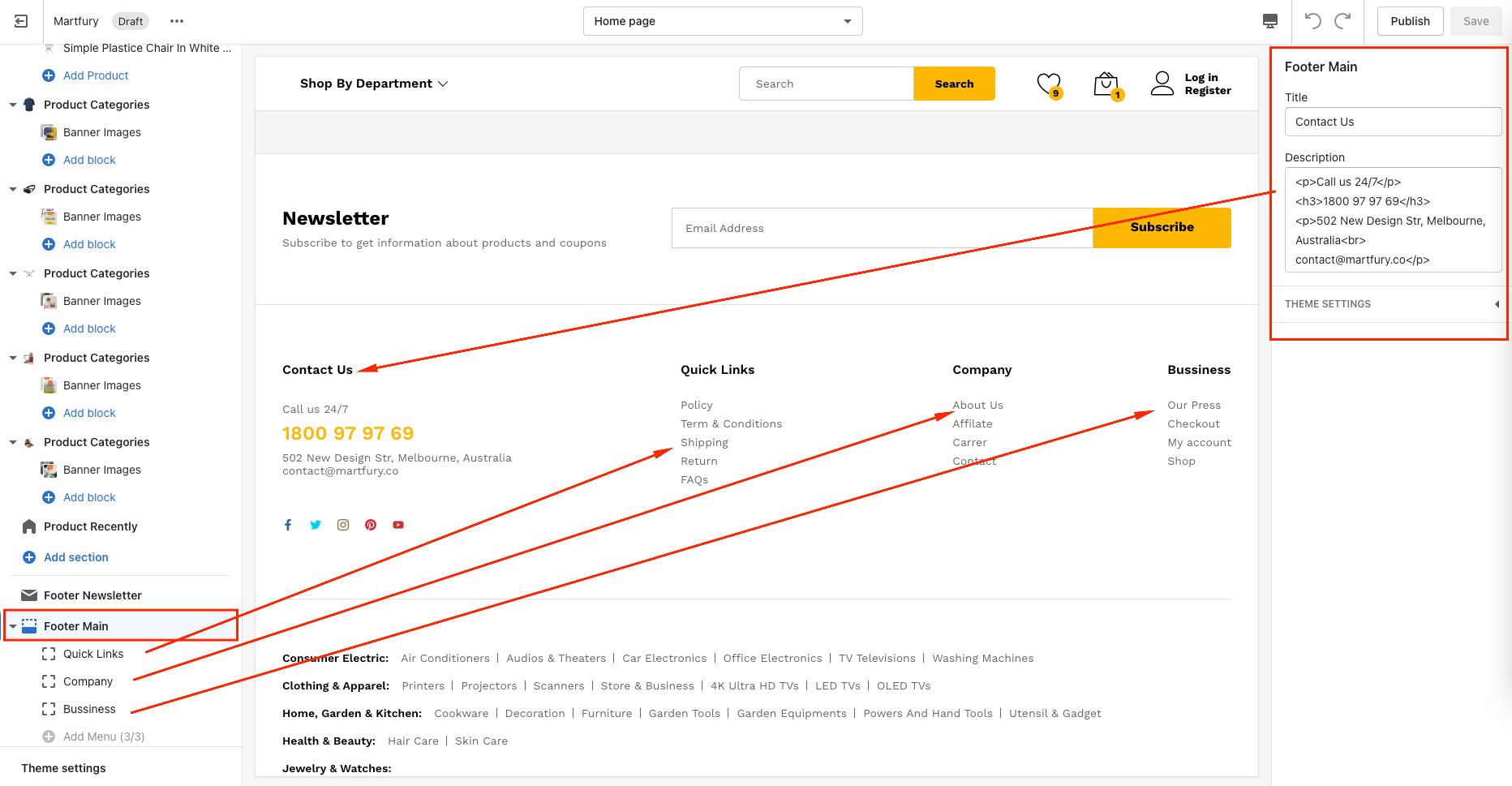Image resolution: width=1512 pixels, height=786 pixels.
Task: Click the Title input field
Action: click(1392, 122)
